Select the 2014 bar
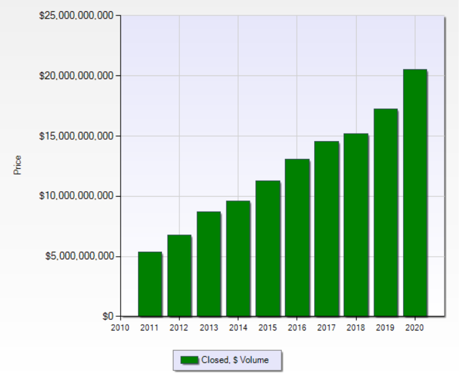The width and height of the screenshot is (460, 383). 238,259
